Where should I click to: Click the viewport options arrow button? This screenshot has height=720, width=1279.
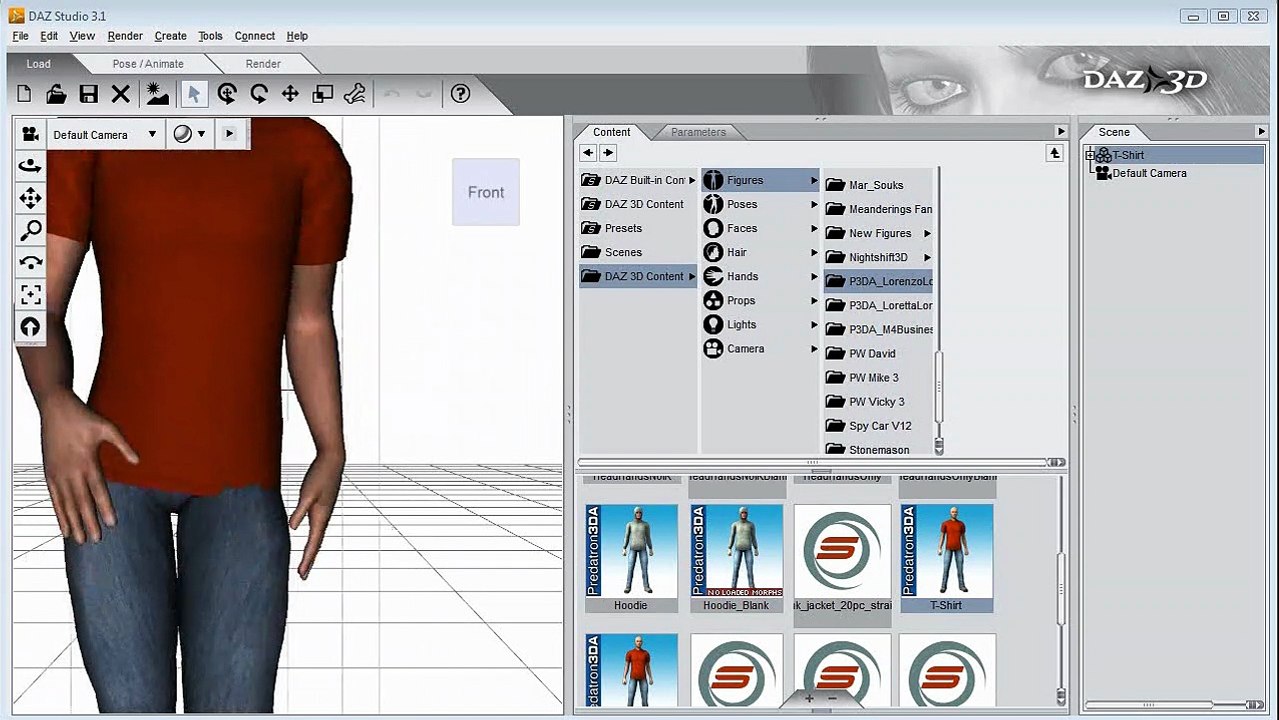229,134
